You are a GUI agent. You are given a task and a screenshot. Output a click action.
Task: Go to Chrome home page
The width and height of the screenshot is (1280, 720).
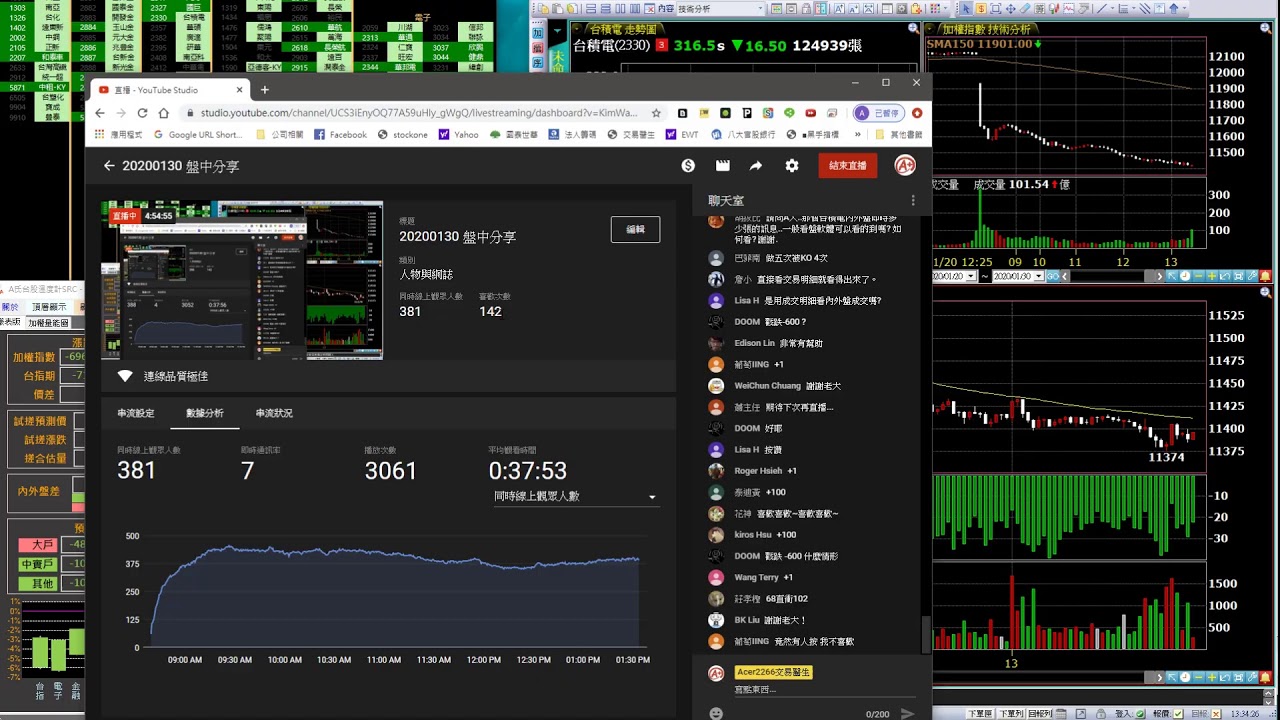click(164, 113)
